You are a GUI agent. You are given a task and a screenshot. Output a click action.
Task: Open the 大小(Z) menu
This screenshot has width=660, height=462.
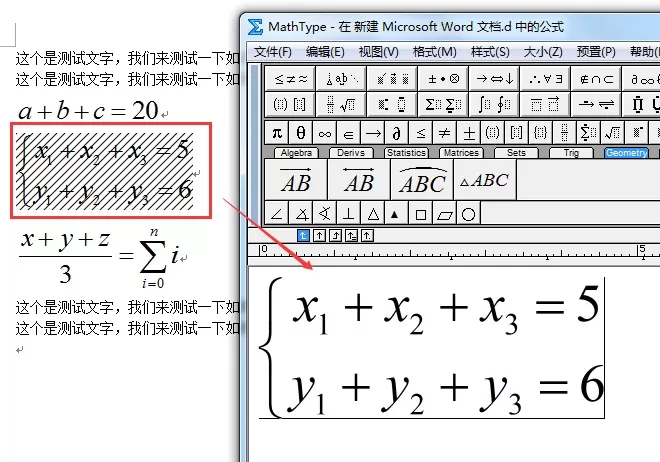coord(543,52)
